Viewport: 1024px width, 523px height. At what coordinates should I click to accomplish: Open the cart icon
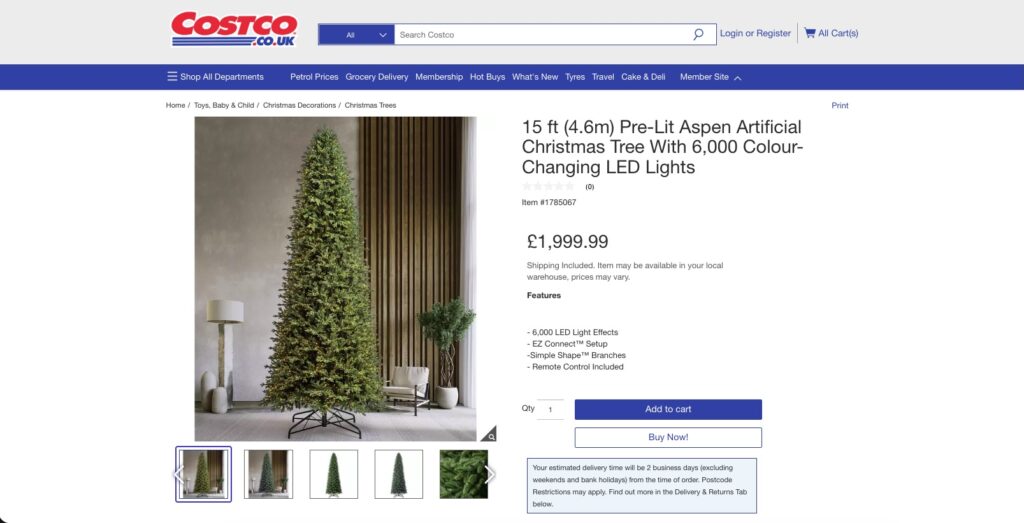810,33
